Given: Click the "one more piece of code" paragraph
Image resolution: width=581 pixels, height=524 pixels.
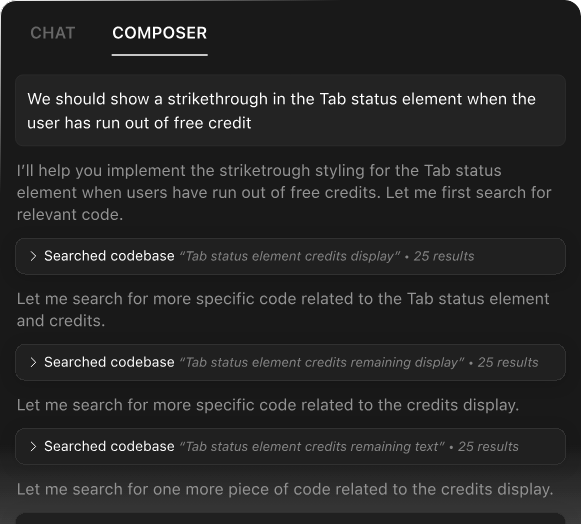Looking at the screenshot, I should pyautogui.click(x=285, y=489).
